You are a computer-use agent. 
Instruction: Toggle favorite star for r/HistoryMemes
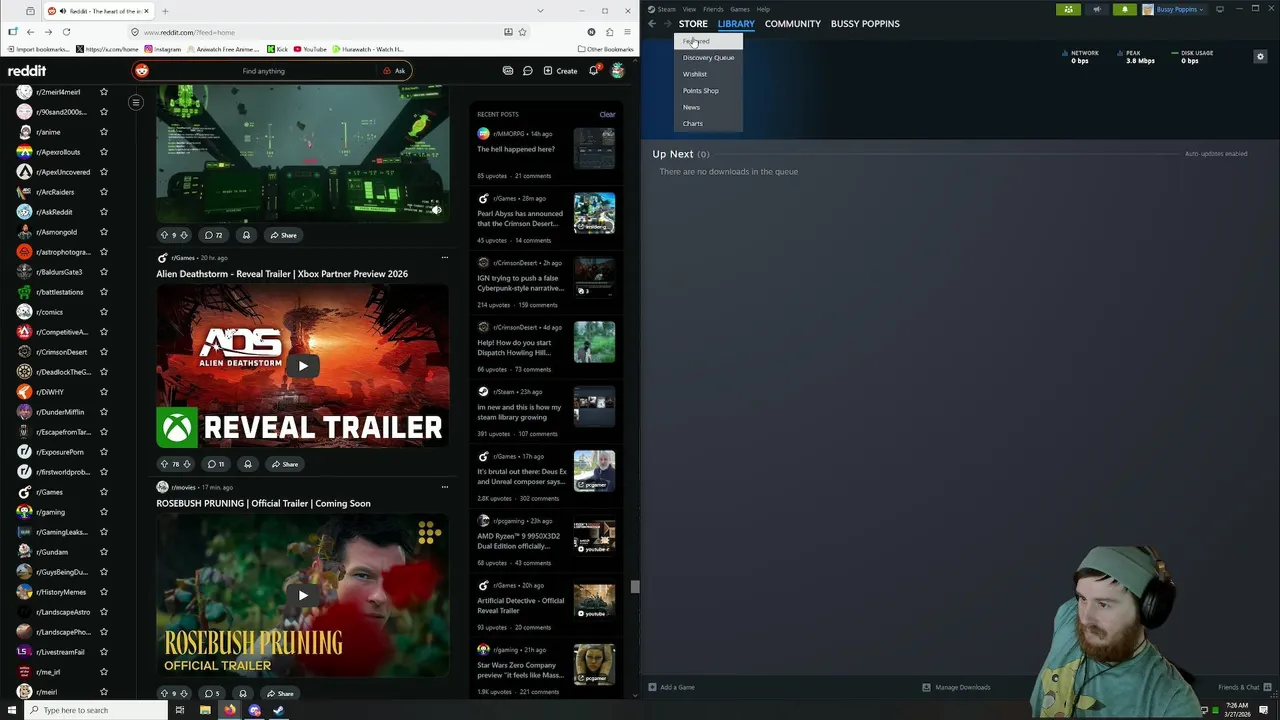(103, 592)
